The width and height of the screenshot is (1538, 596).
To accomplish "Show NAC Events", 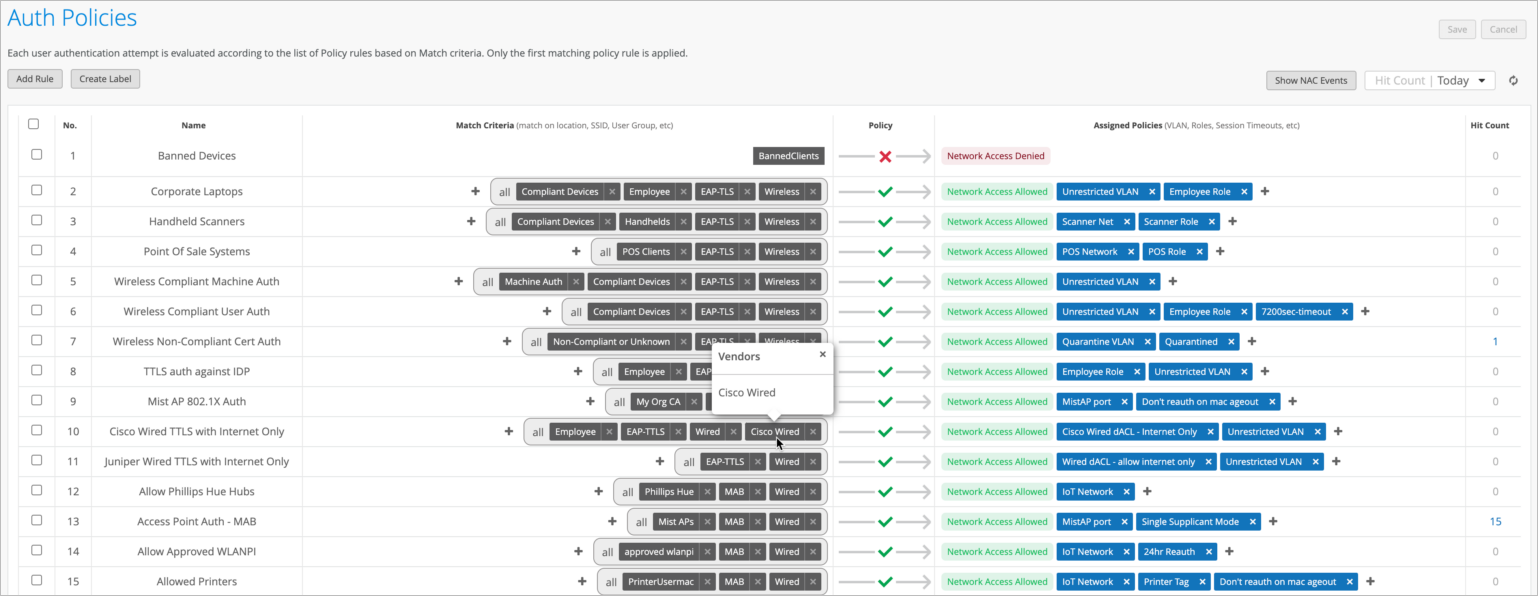I will tap(1311, 81).
